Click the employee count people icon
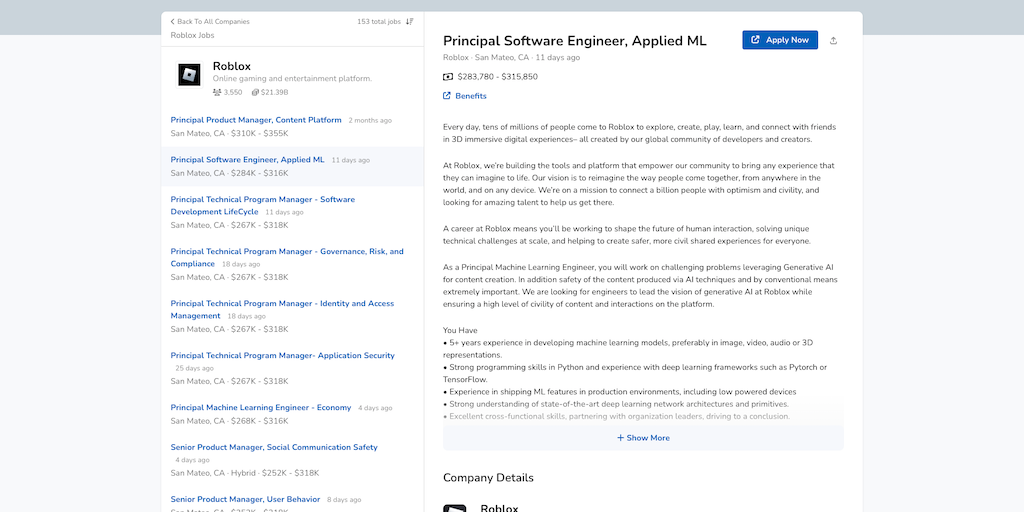 click(217, 92)
